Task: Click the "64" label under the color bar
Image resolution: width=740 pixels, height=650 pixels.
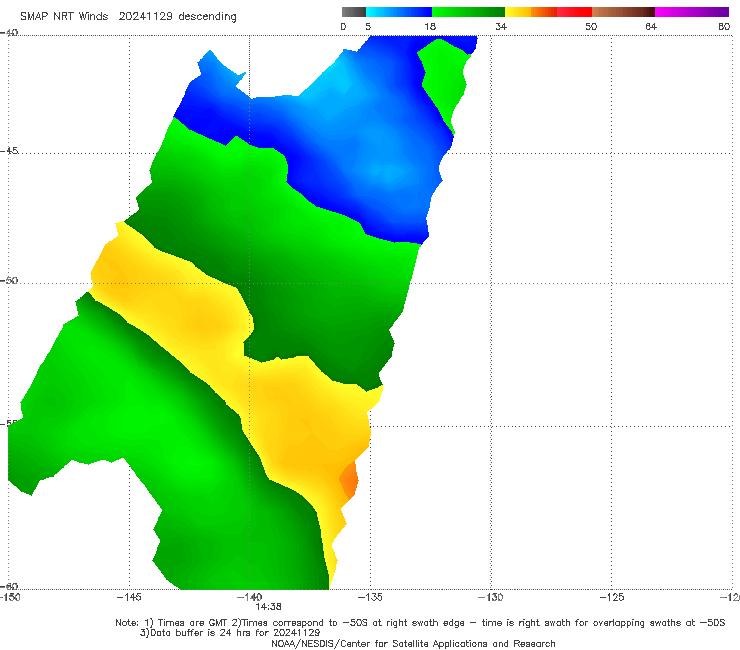Action: [x=651, y=27]
